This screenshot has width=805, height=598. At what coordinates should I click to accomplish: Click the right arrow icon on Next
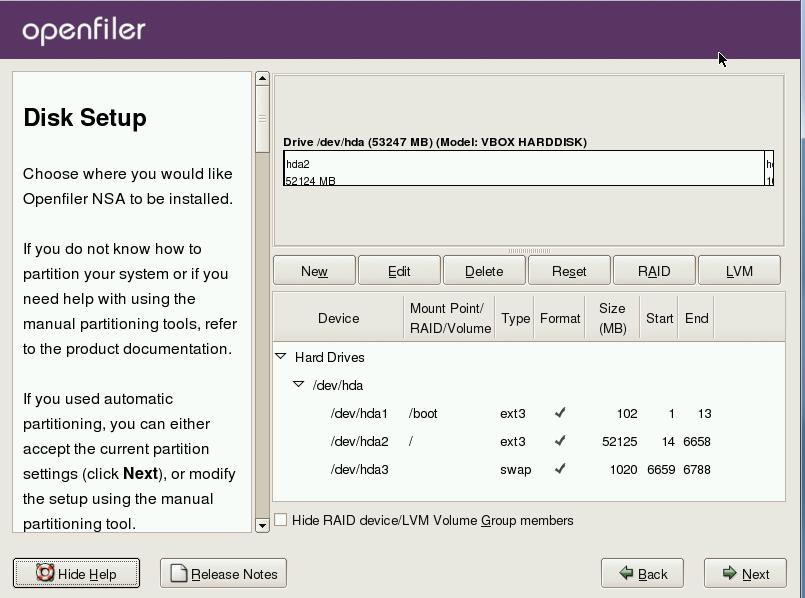coord(728,573)
